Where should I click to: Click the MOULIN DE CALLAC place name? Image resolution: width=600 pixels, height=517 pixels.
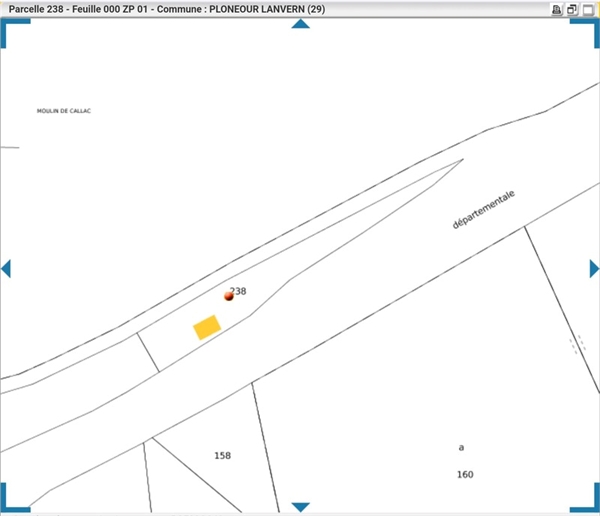point(64,111)
